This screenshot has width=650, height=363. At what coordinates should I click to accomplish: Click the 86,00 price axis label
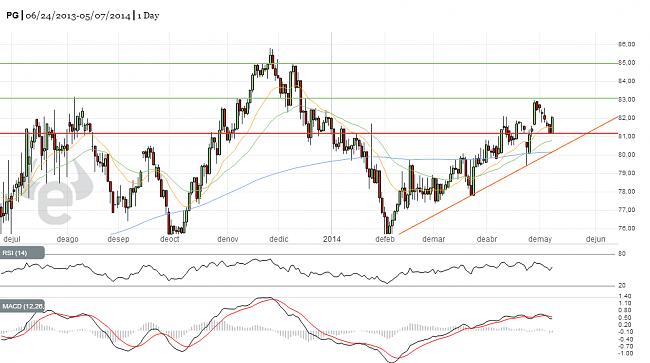pyautogui.click(x=626, y=44)
